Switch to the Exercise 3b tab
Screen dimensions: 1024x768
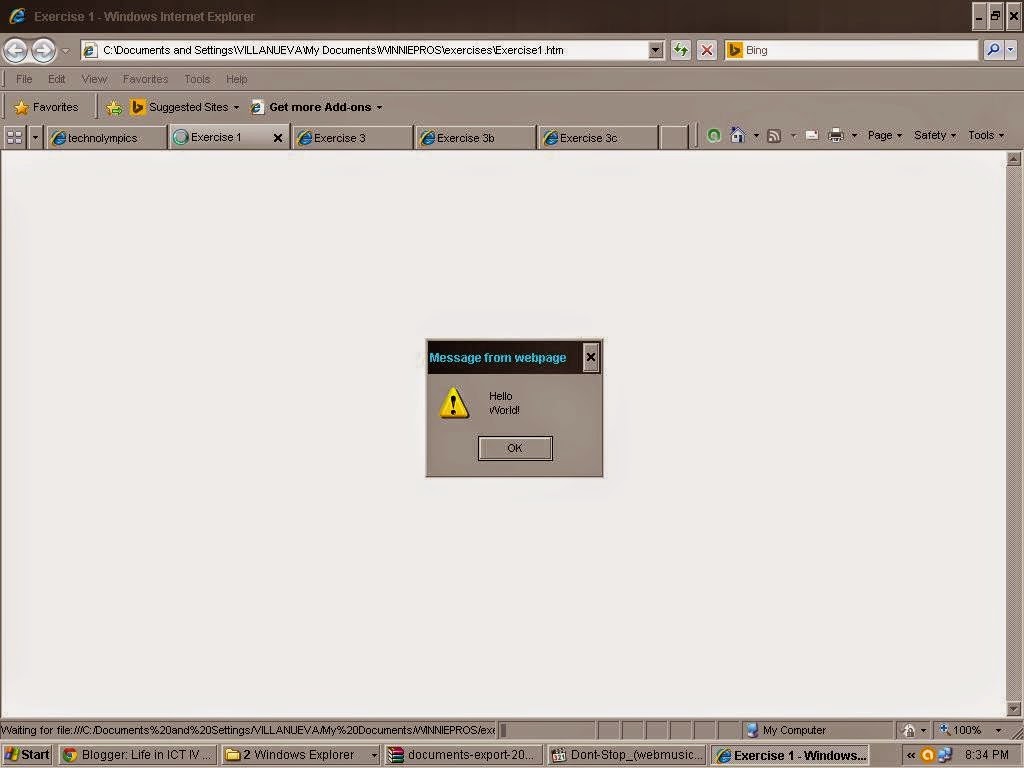475,138
